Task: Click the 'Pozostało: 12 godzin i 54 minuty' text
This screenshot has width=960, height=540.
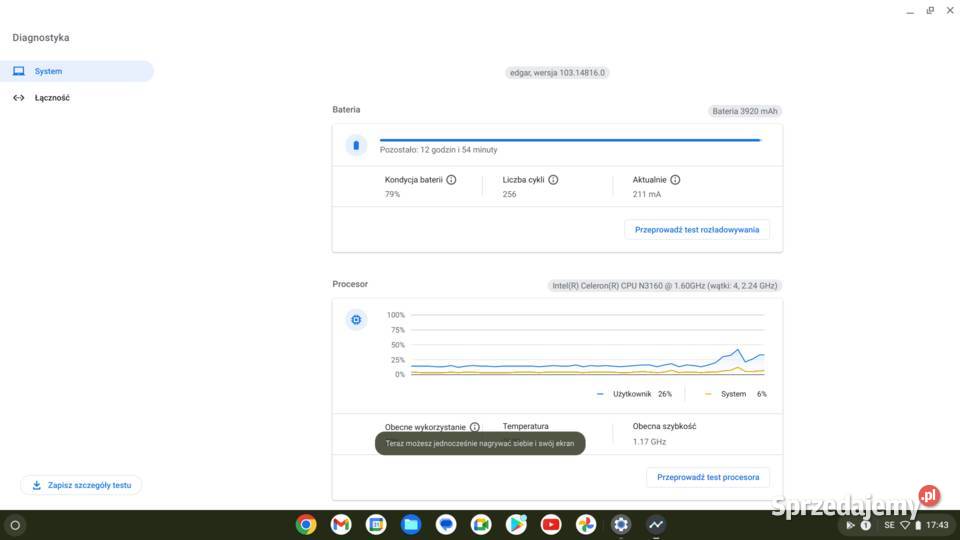Action: (x=438, y=149)
